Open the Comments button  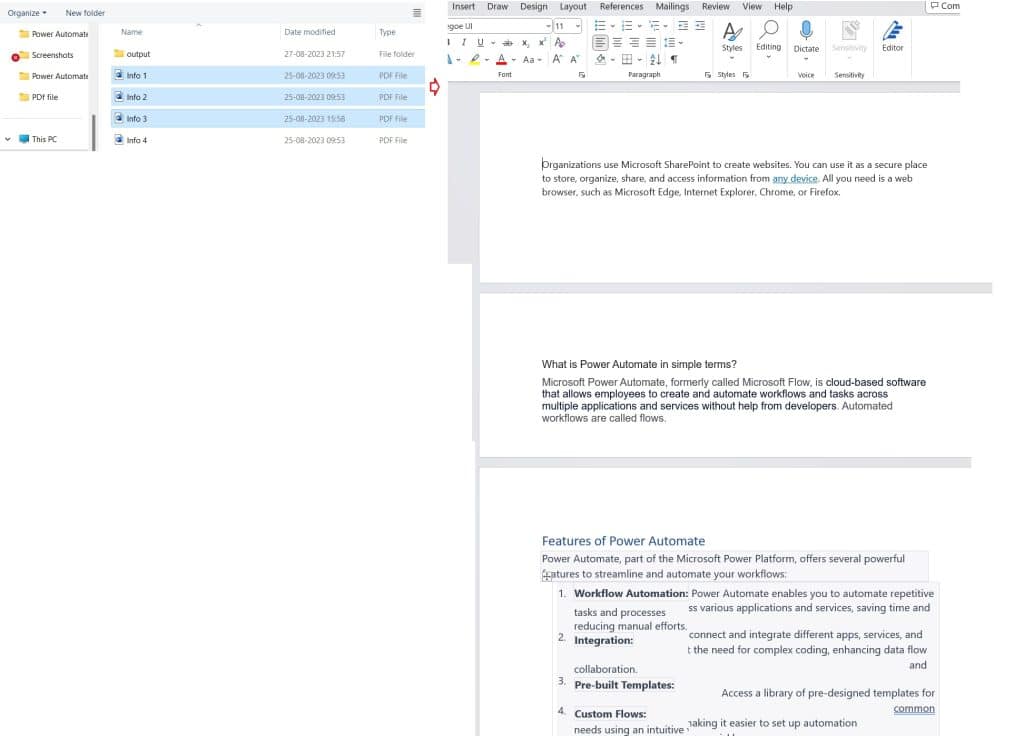tap(944, 6)
